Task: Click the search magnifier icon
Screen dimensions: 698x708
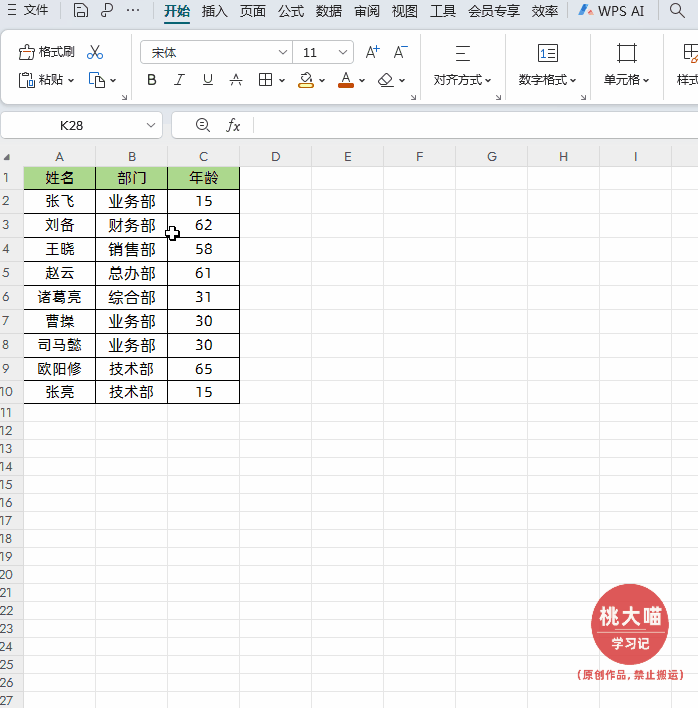Action: [x=677, y=10]
